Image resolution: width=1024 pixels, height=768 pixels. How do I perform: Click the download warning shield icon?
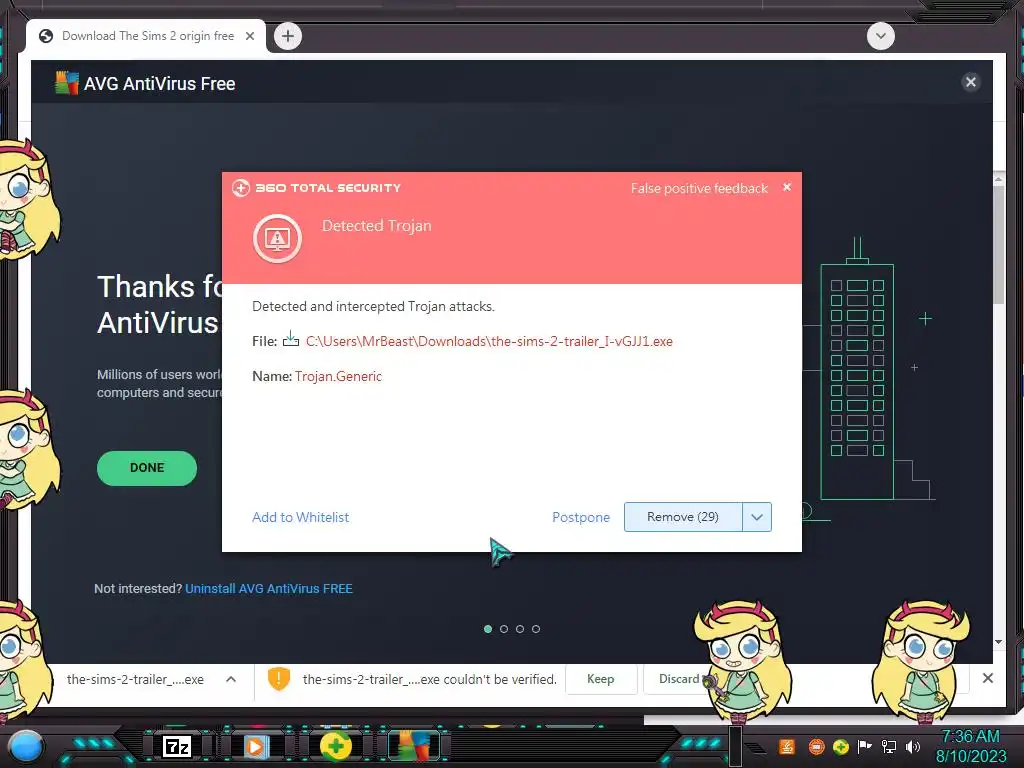(279, 678)
